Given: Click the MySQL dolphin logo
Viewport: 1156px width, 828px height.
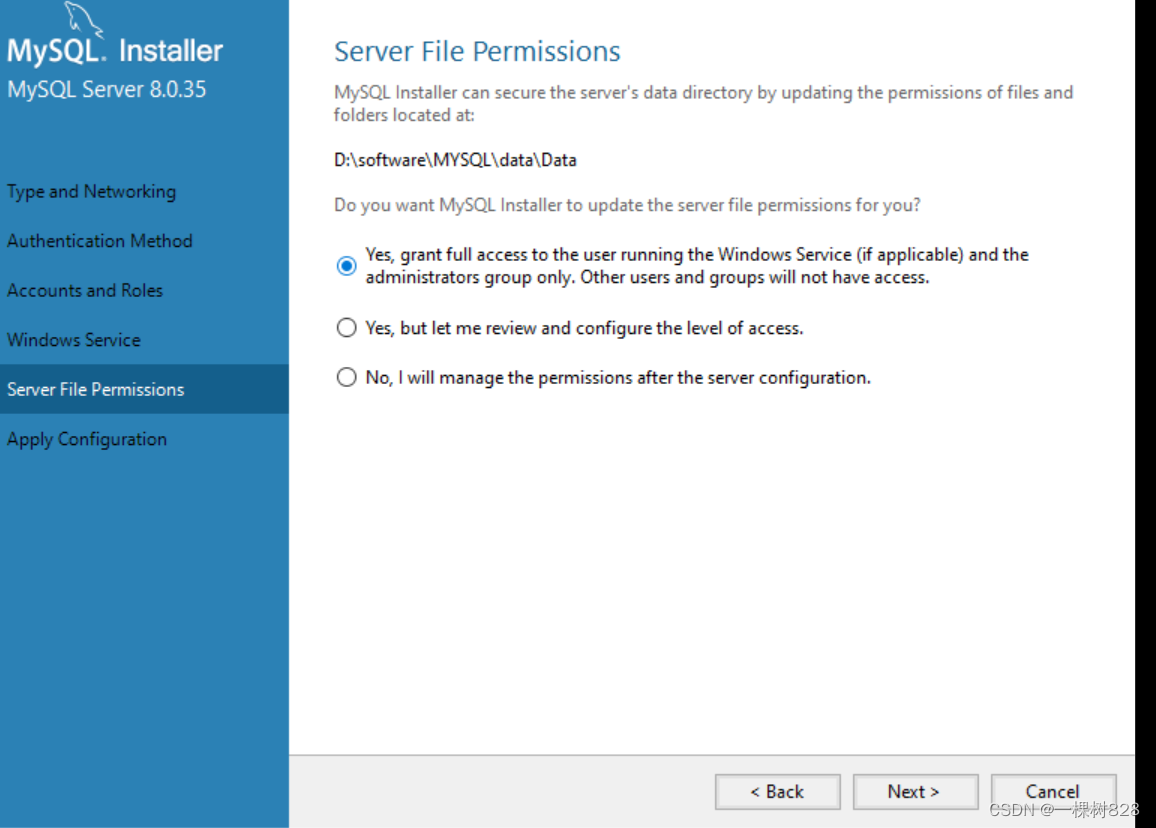Looking at the screenshot, I should 83,18.
